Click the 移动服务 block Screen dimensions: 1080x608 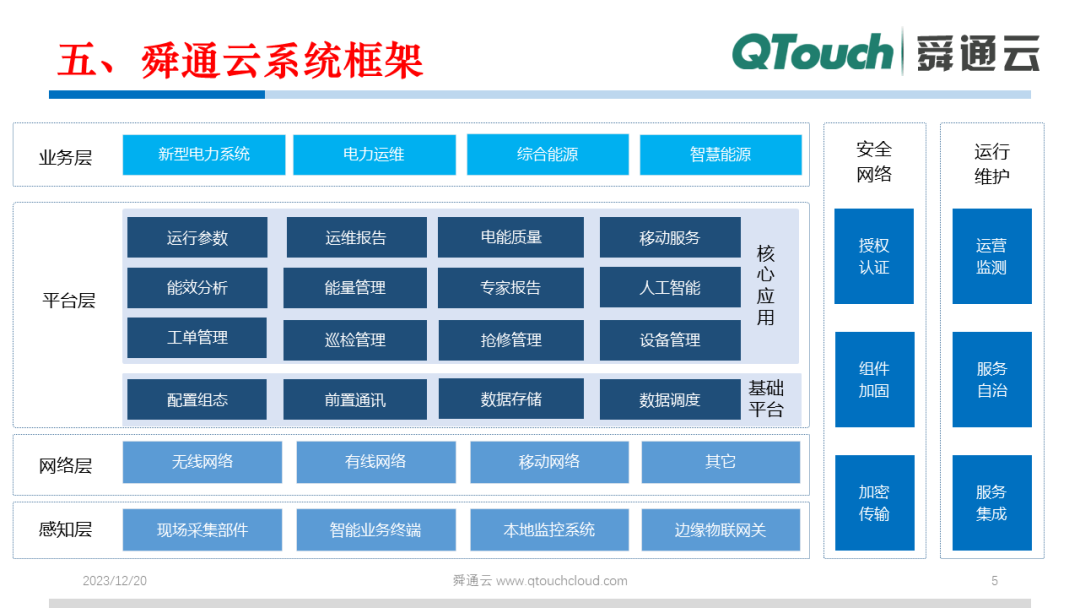click(670, 238)
